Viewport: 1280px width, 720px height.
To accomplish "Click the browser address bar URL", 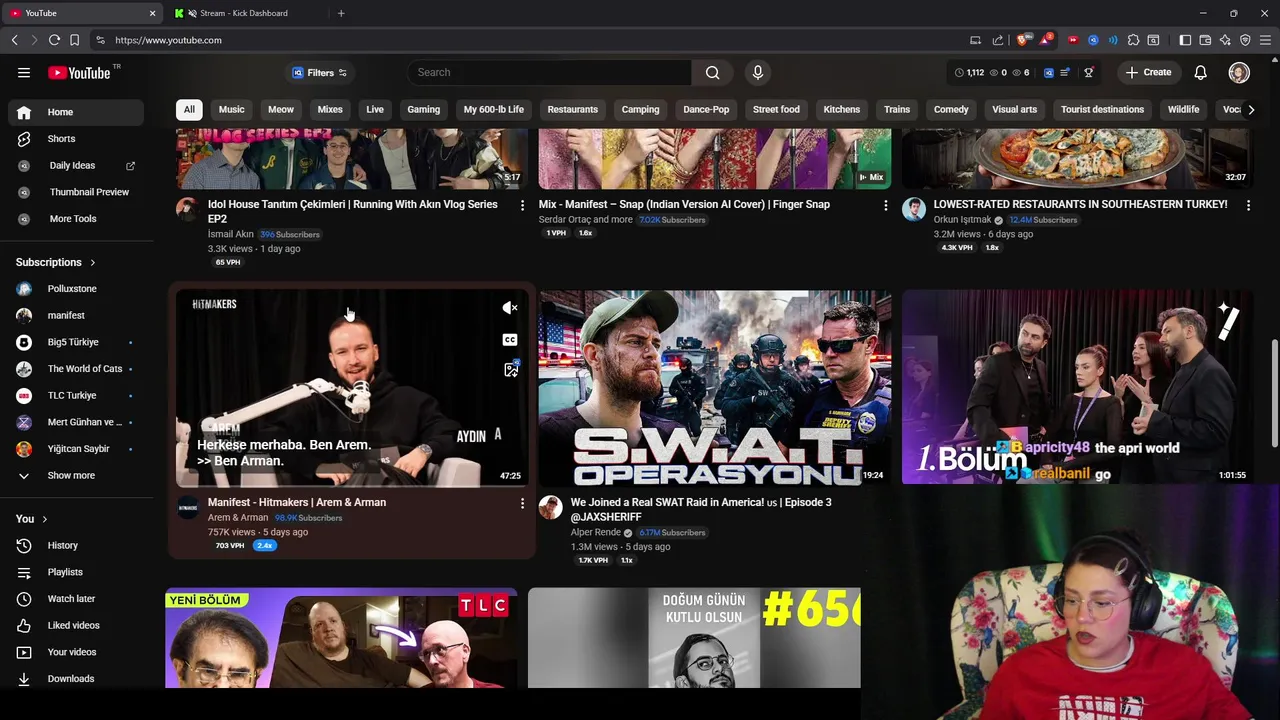I will click(x=168, y=40).
